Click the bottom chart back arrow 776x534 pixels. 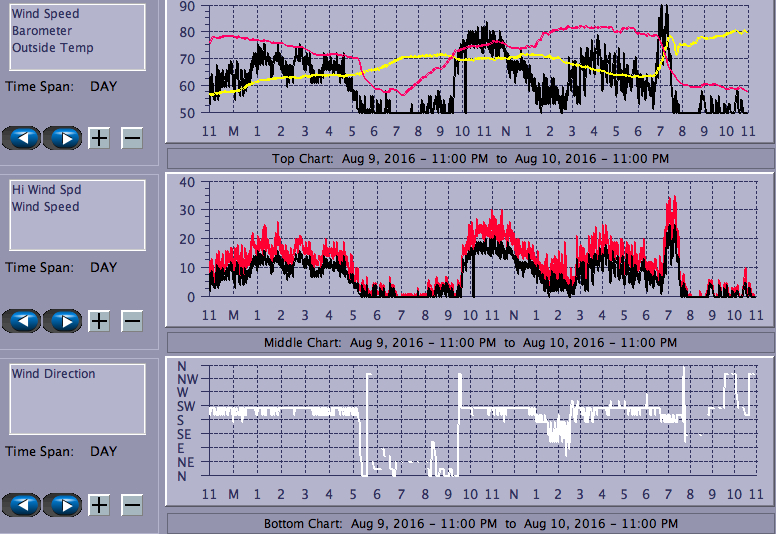21,504
